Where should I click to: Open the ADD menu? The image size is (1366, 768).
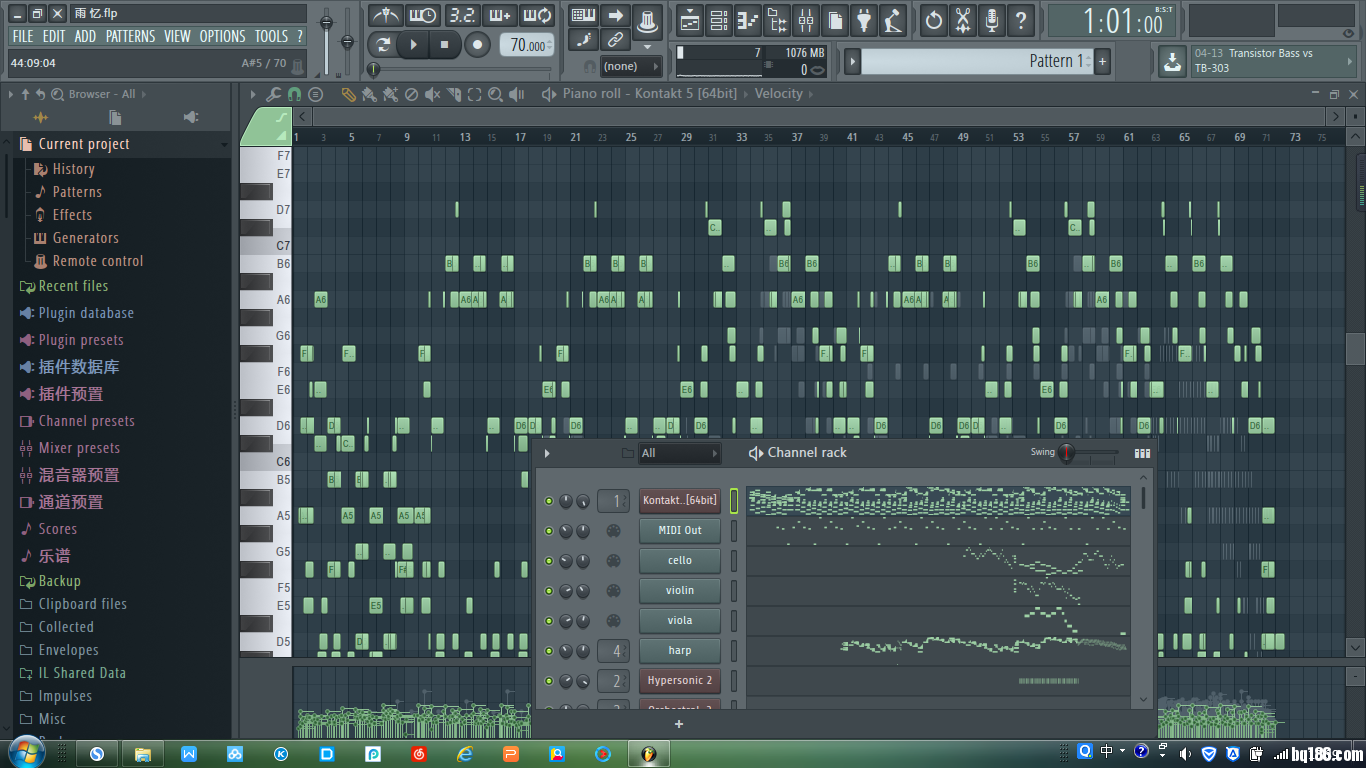click(86, 36)
